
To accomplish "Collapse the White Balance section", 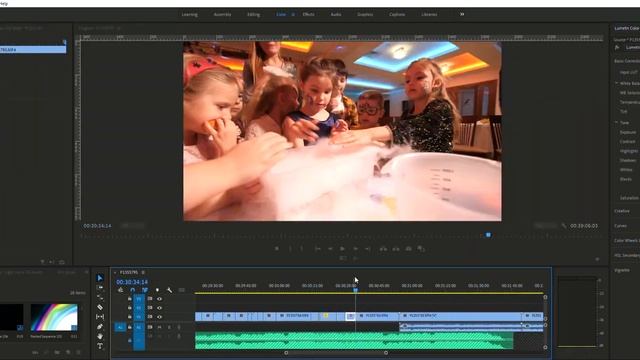I will click(617, 83).
